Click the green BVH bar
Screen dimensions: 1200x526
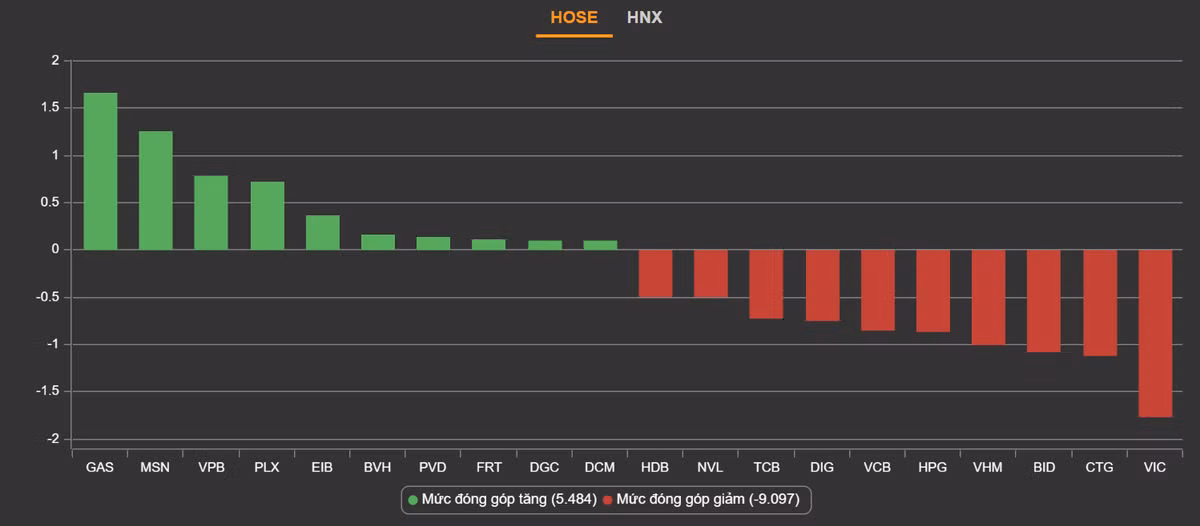click(x=378, y=242)
